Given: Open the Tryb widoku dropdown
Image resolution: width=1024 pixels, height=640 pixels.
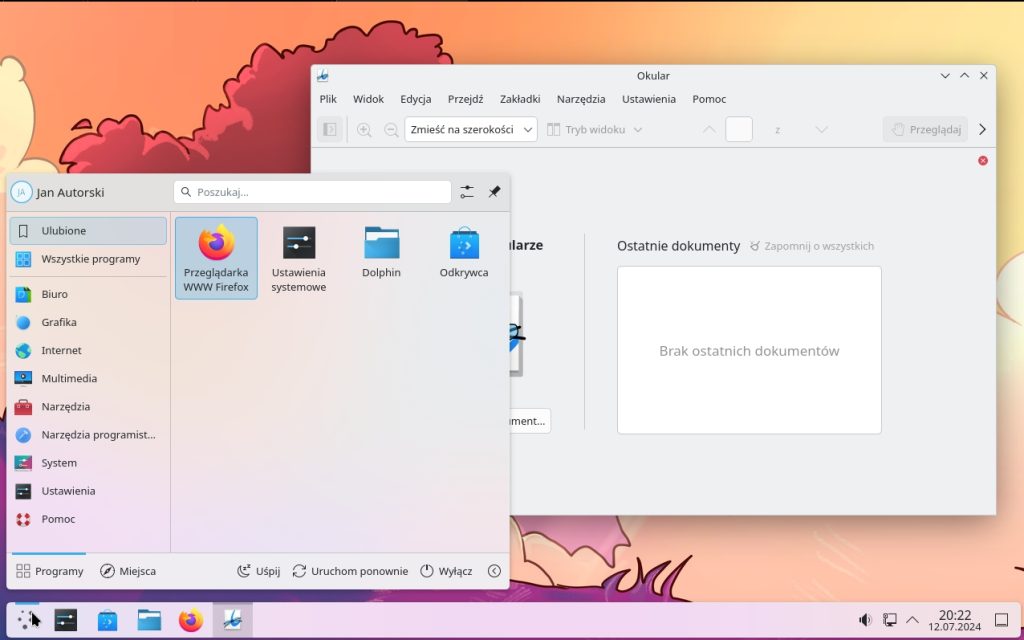Looking at the screenshot, I should pyautogui.click(x=595, y=130).
